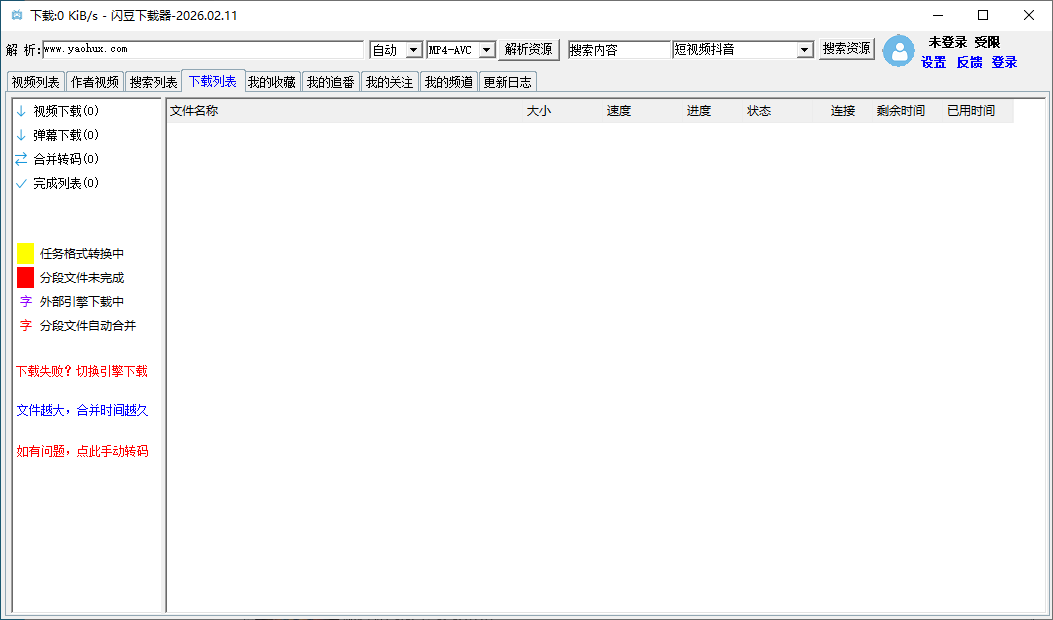This screenshot has height=620, width=1053.
Task: Click the 搜索内容 search input field
Action: (618, 50)
